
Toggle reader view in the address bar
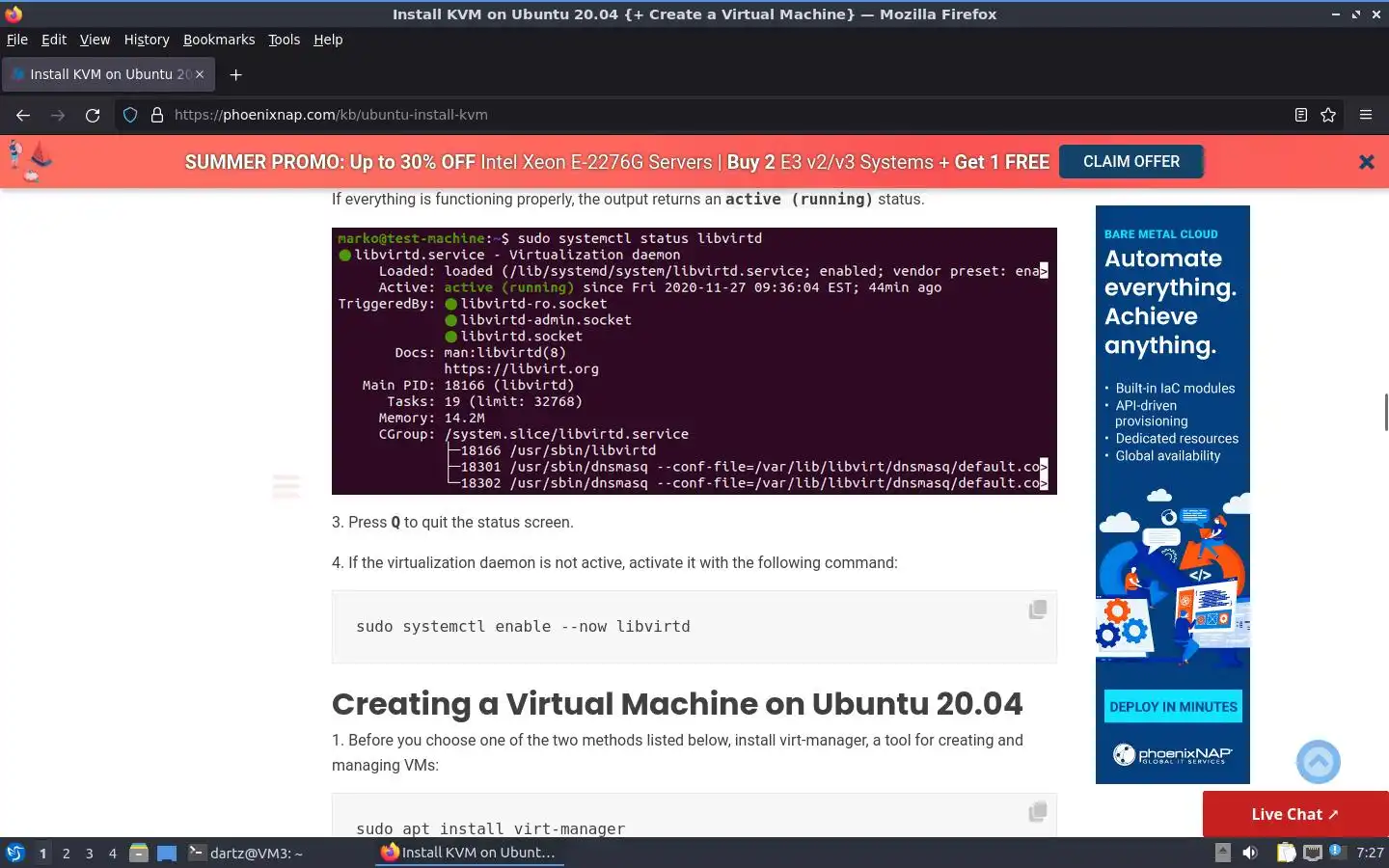1301,115
